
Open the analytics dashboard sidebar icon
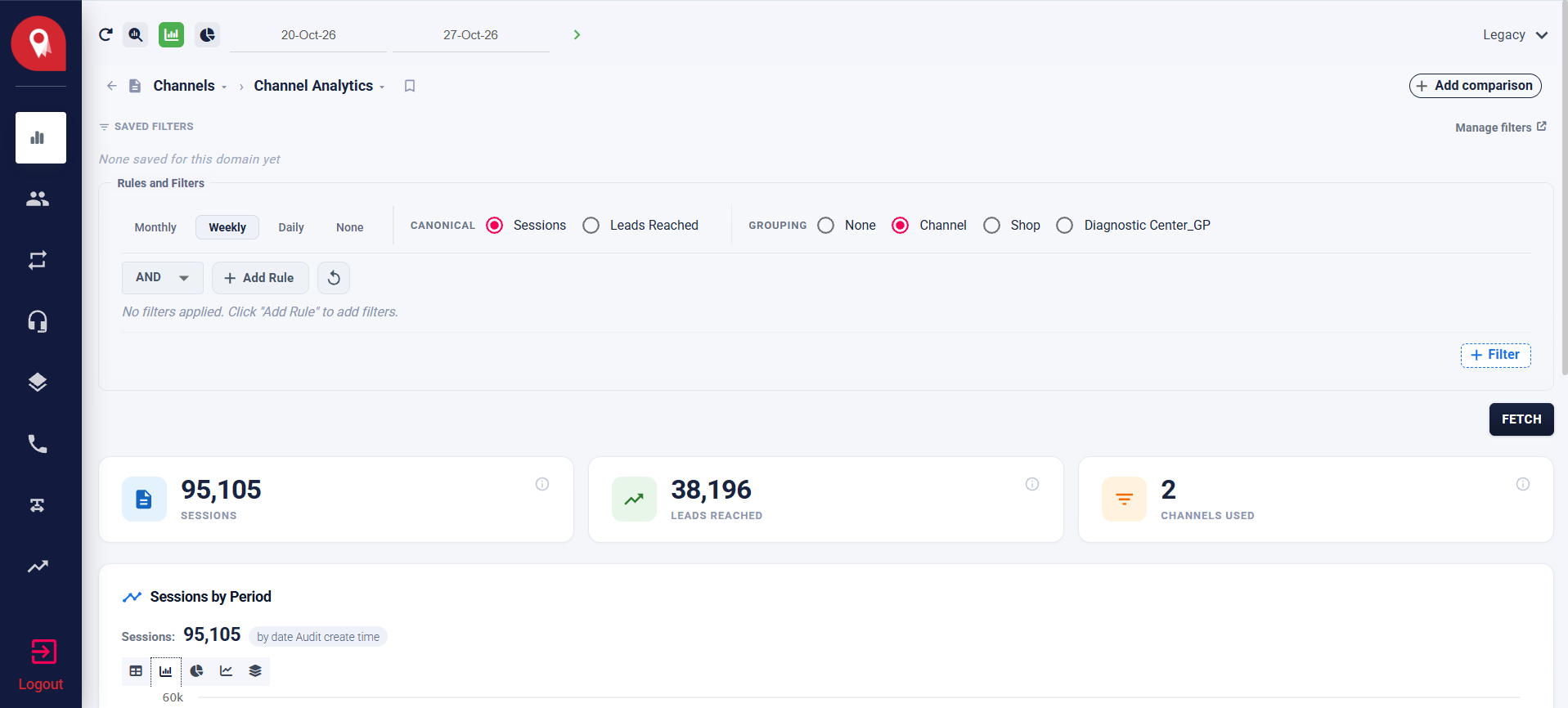pos(41,137)
